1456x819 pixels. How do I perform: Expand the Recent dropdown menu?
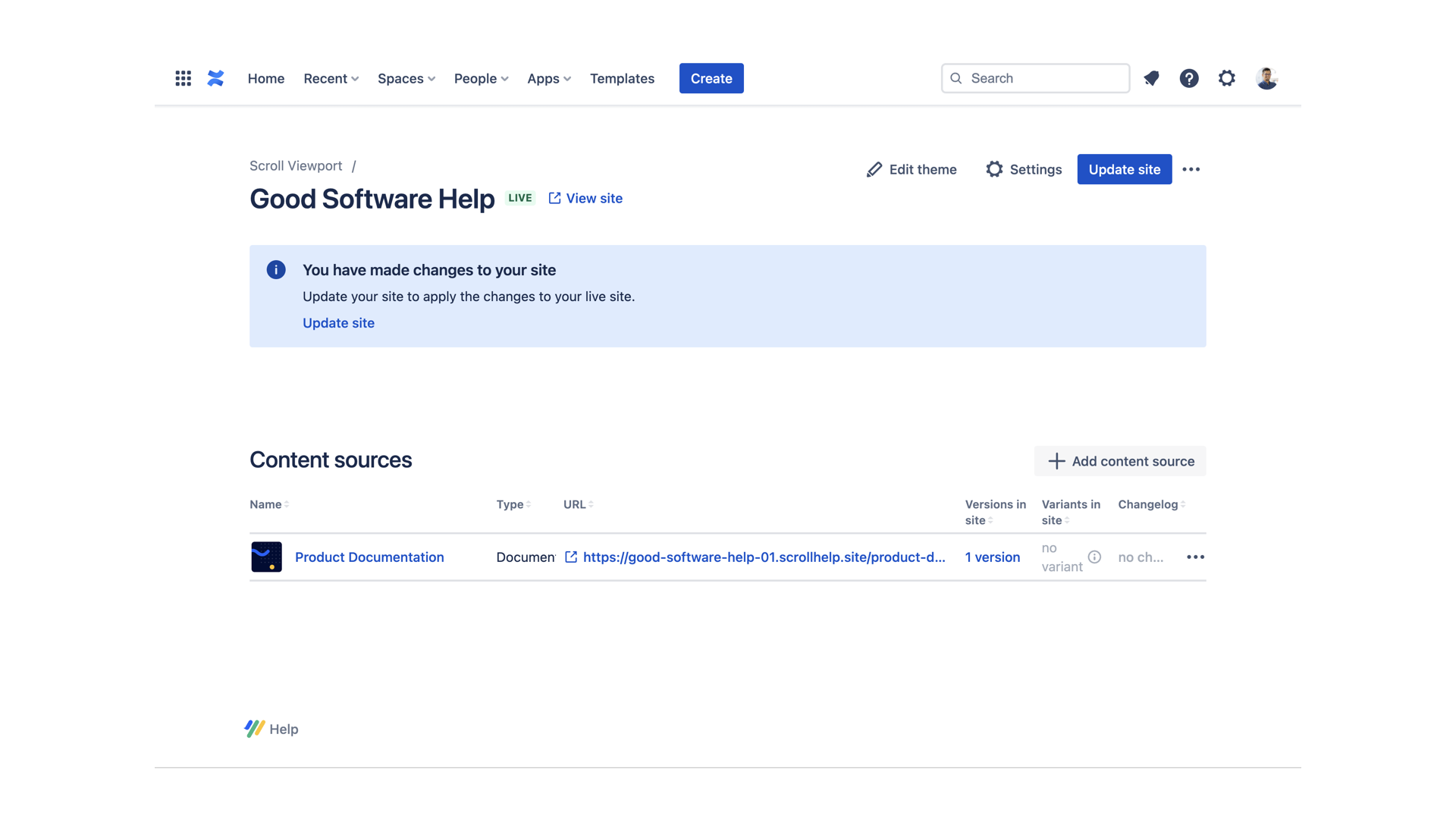pyautogui.click(x=331, y=78)
